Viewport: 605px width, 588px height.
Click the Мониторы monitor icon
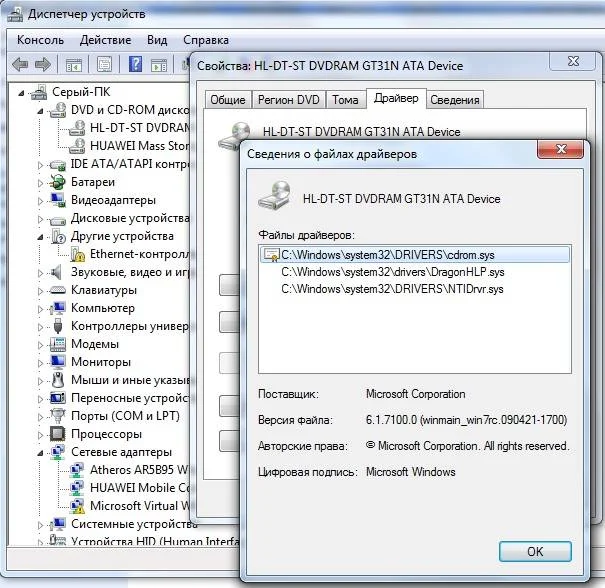click(58, 362)
